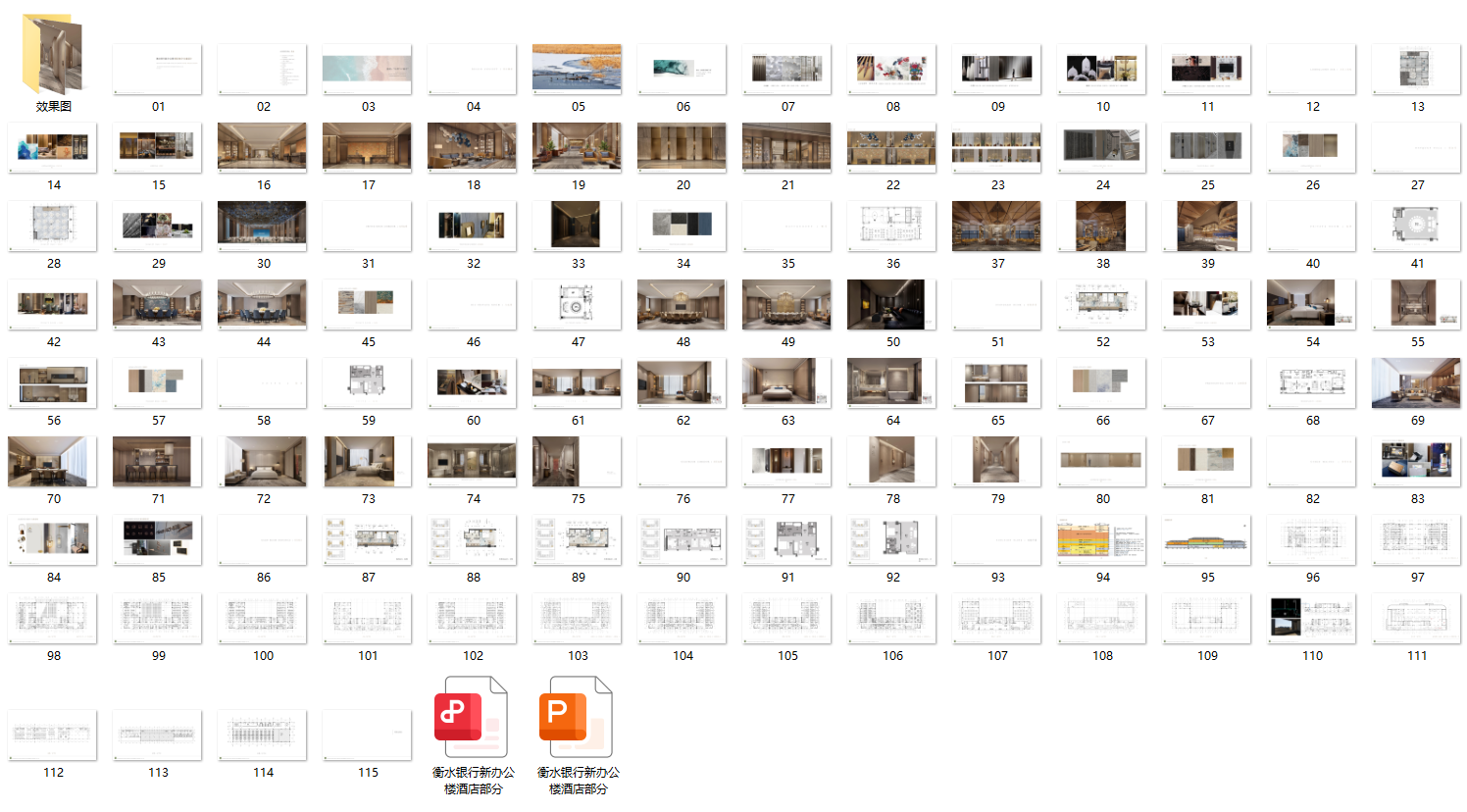Select image thumbnail labeled 16

click(262, 147)
